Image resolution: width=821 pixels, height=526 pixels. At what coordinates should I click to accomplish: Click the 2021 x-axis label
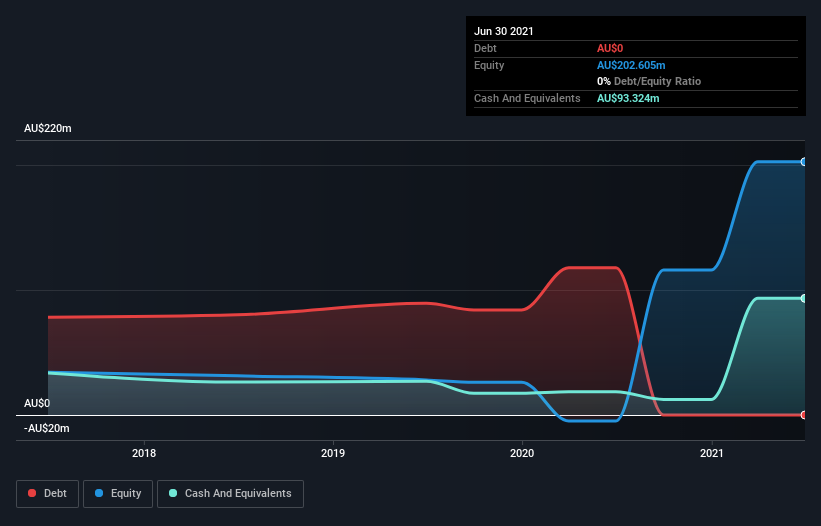pyautogui.click(x=712, y=453)
